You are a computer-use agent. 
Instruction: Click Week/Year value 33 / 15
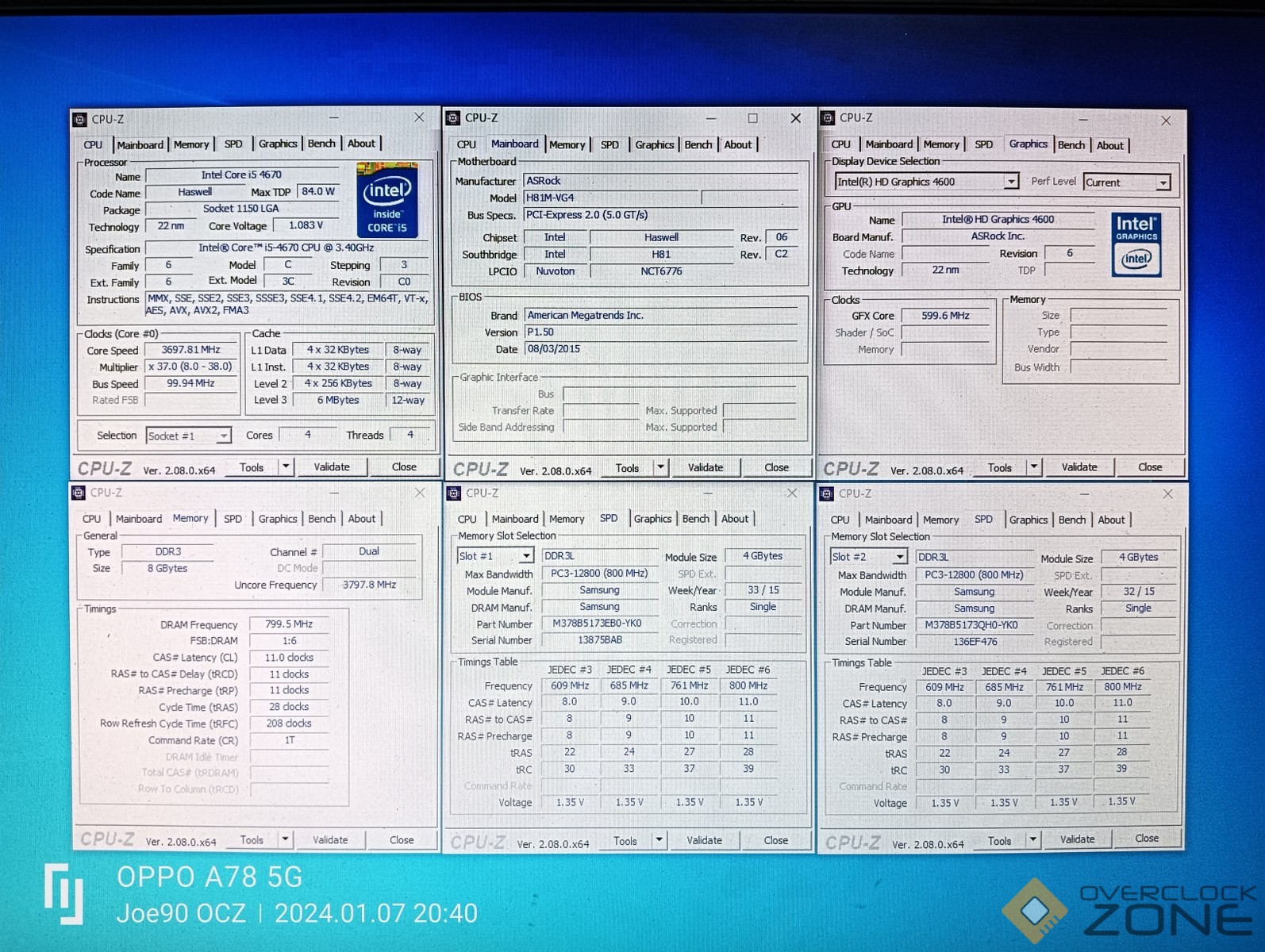click(763, 590)
